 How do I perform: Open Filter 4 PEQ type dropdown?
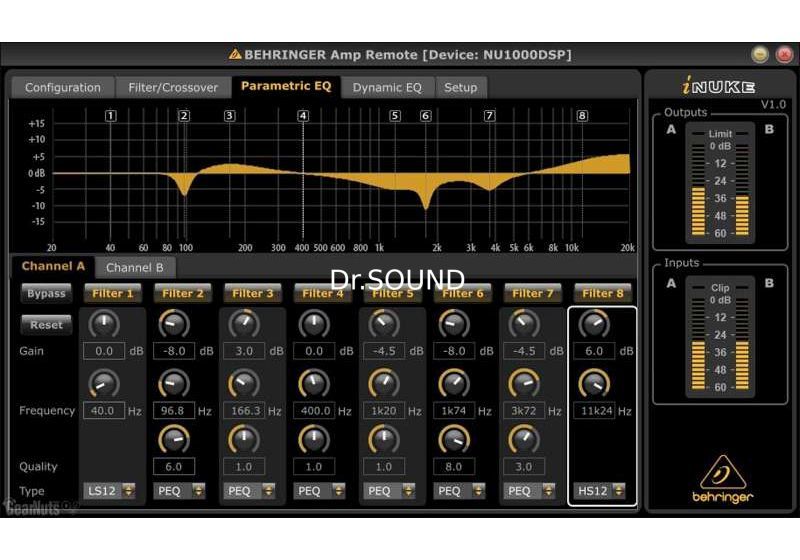(319, 491)
